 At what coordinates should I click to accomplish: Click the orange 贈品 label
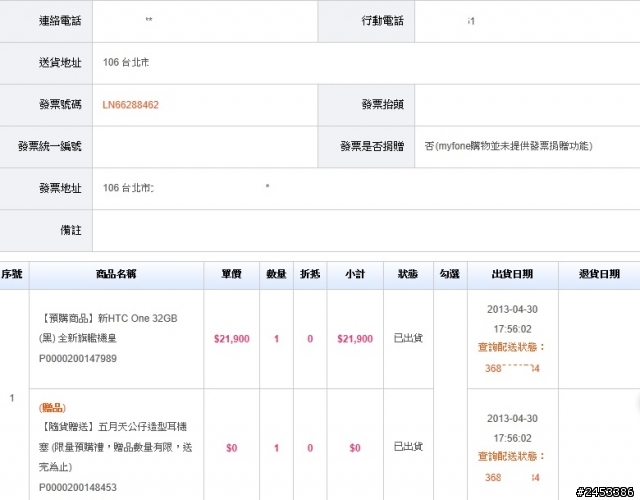[54, 408]
